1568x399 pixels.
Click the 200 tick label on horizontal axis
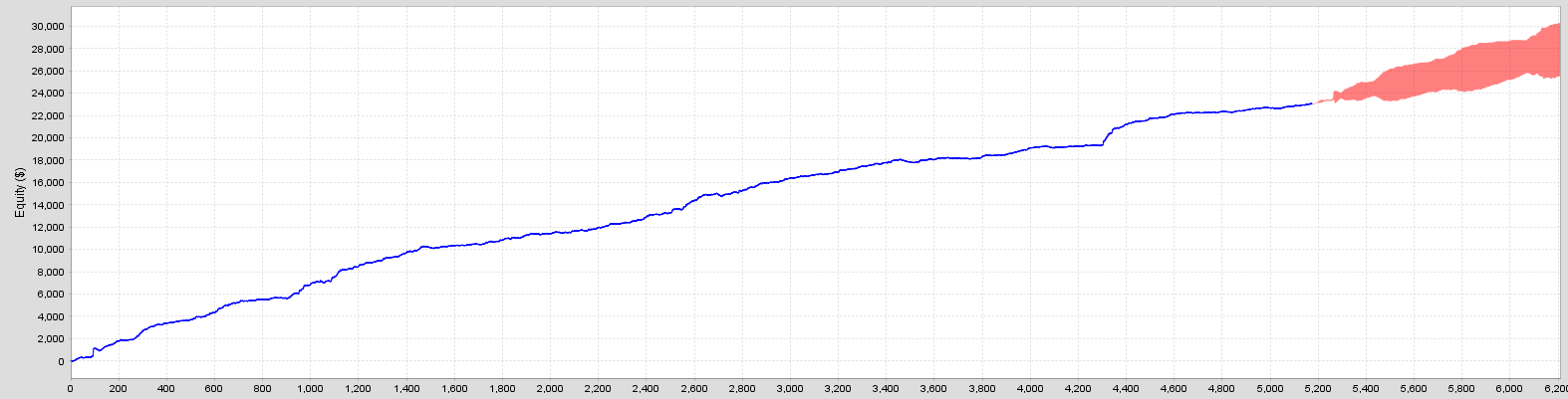tap(118, 389)
